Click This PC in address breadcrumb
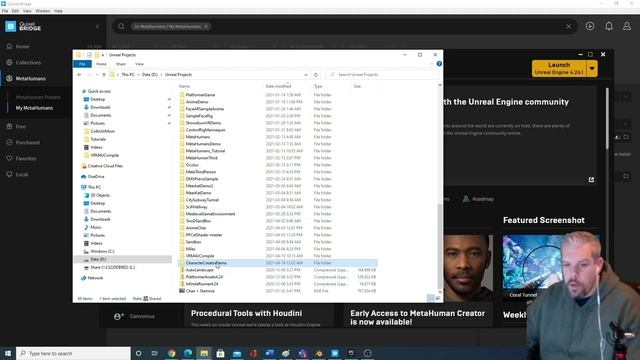Image resolution: width=640 pixels, height=360 pixels. pos(128,75)
